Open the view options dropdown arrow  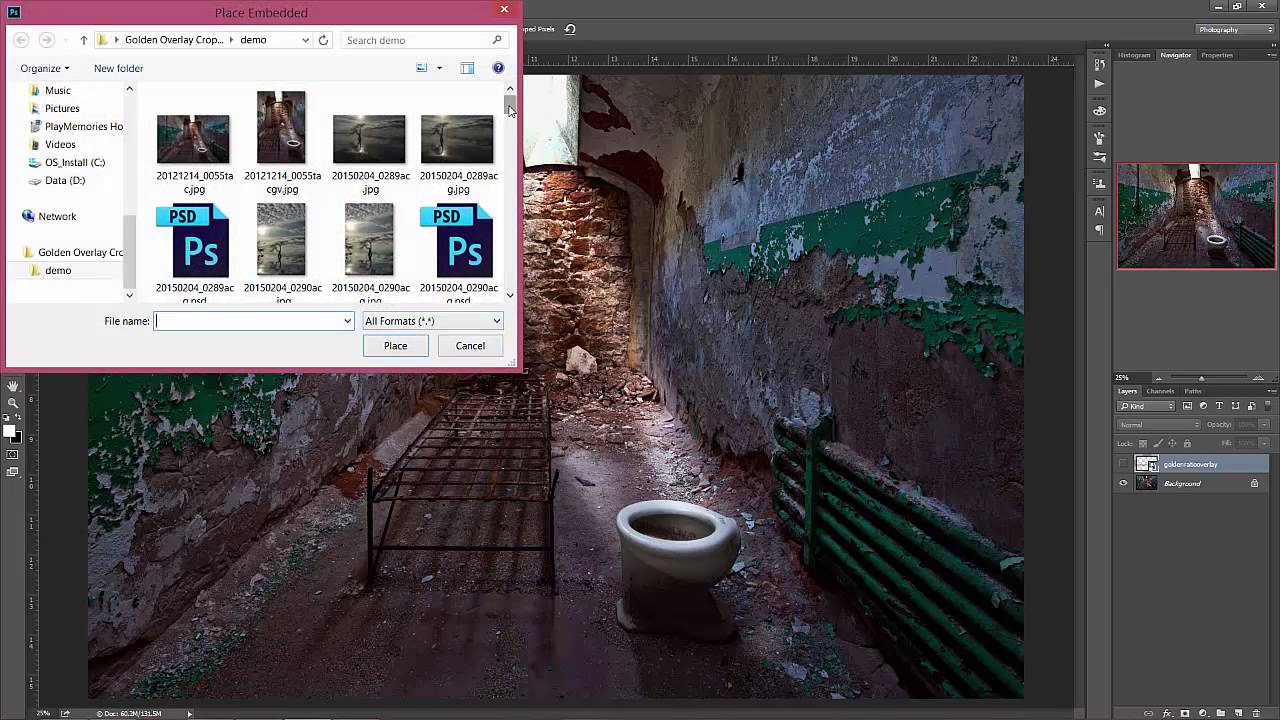(439, 68)
